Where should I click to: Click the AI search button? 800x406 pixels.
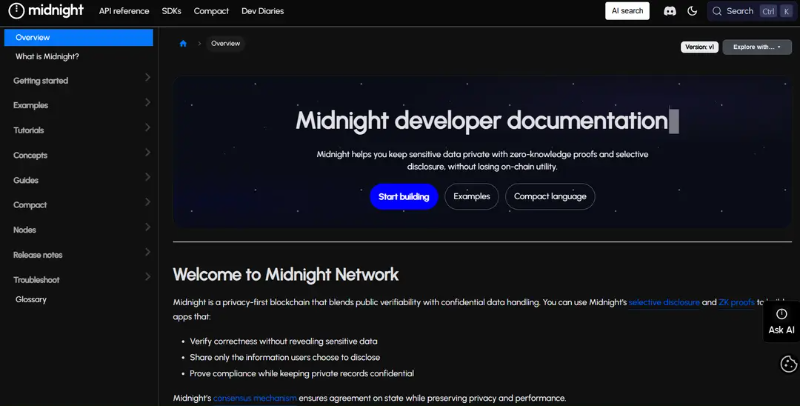627,11
